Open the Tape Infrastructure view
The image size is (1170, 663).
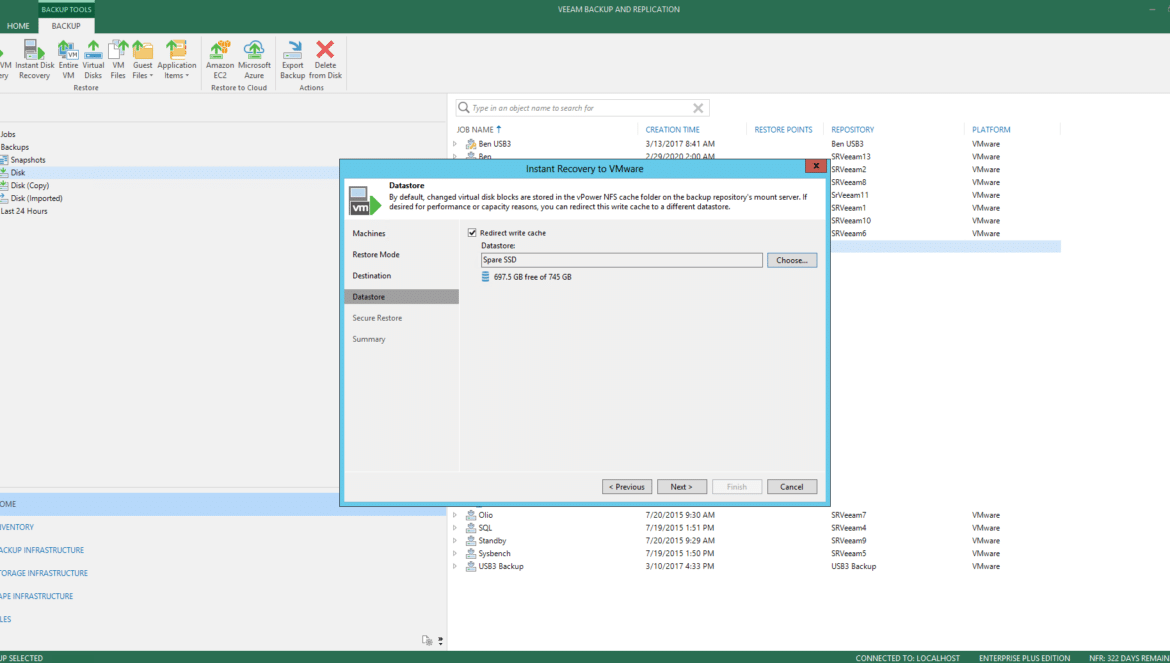click(37, 597)
